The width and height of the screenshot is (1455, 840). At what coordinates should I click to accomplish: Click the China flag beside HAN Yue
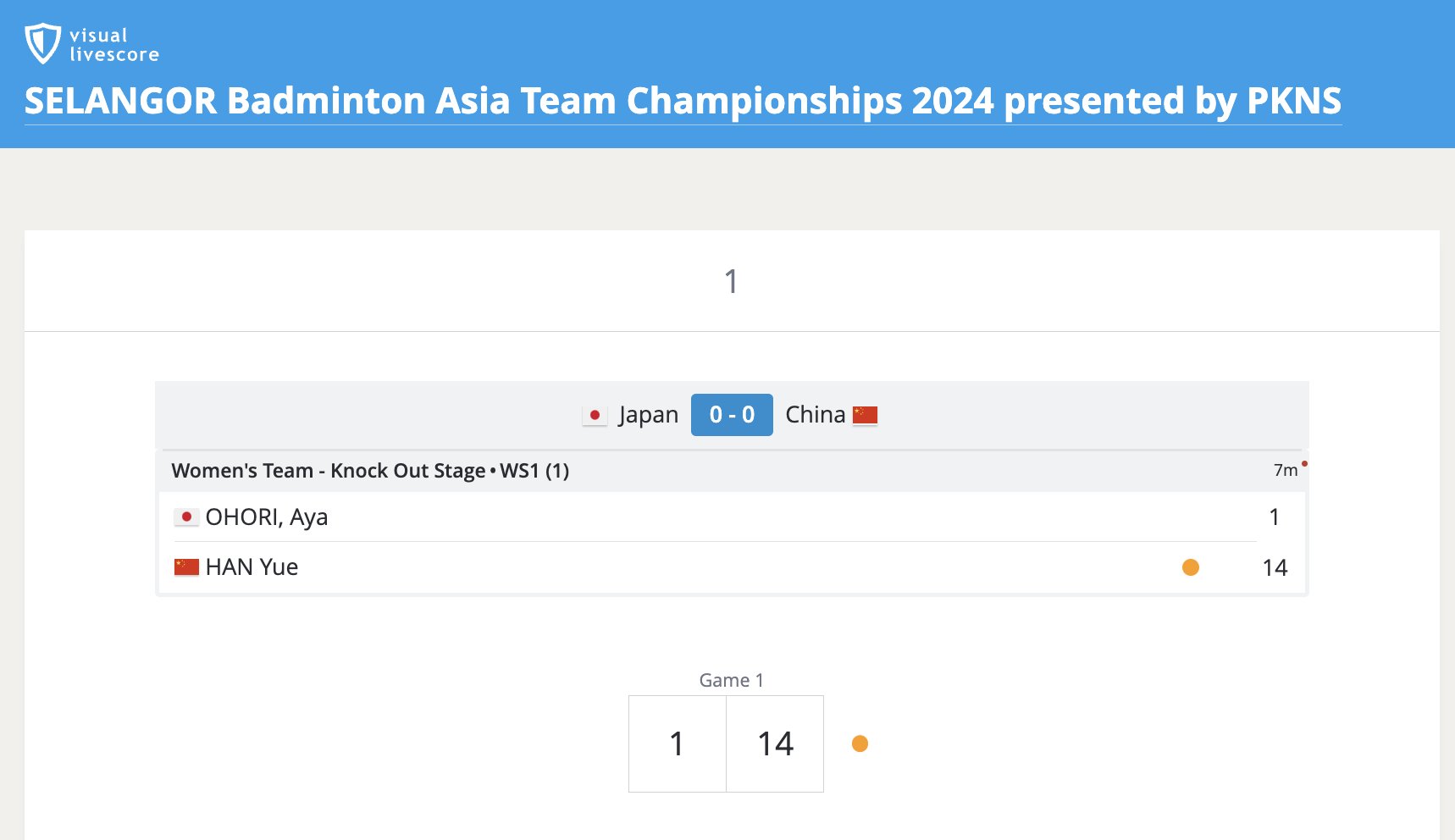point(186,566)
